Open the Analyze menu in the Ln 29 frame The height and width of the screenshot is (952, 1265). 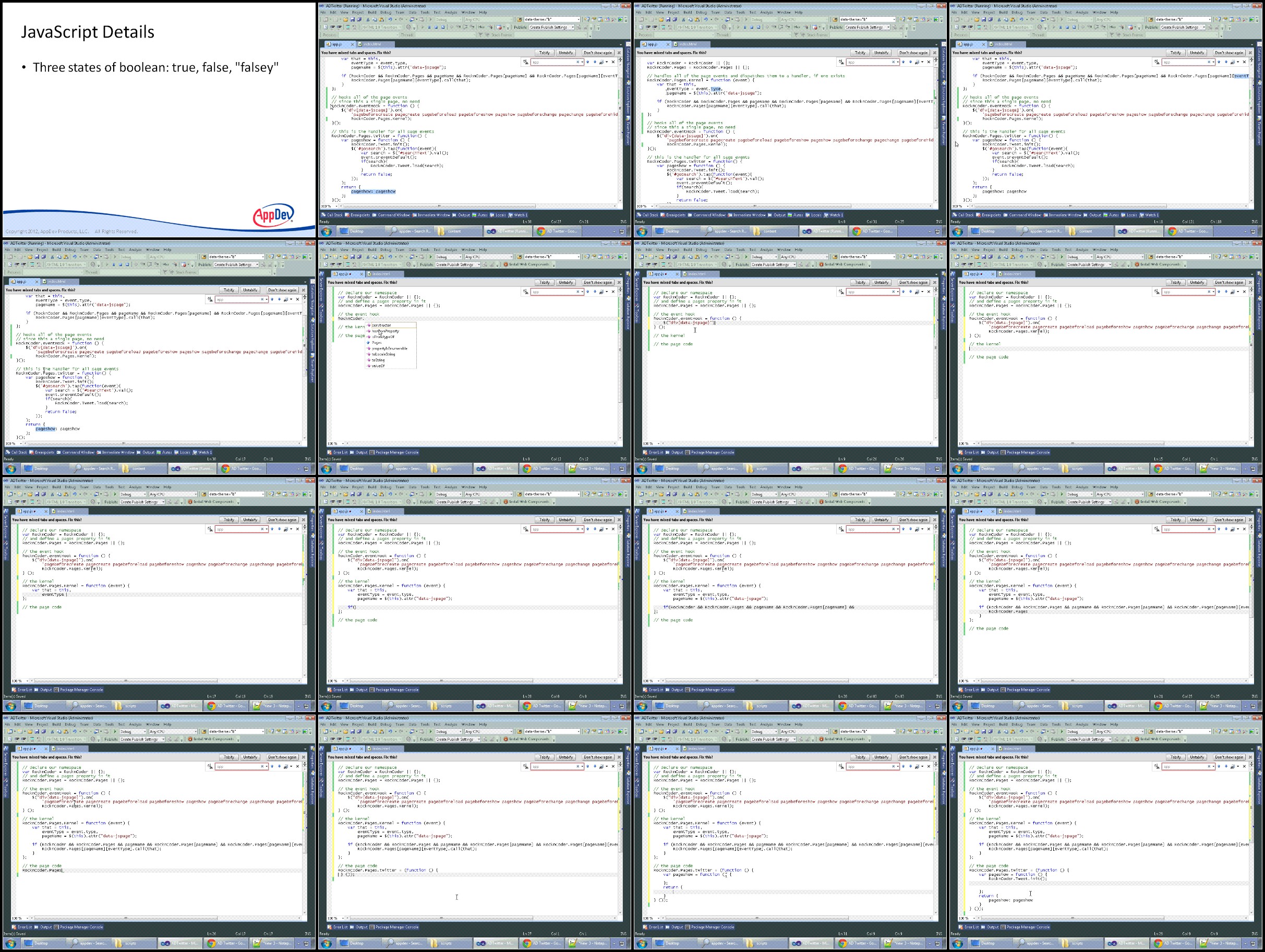1082,725
